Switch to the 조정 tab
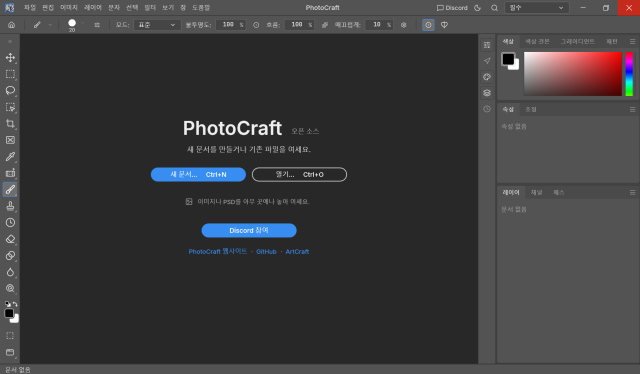 [531, 109]
